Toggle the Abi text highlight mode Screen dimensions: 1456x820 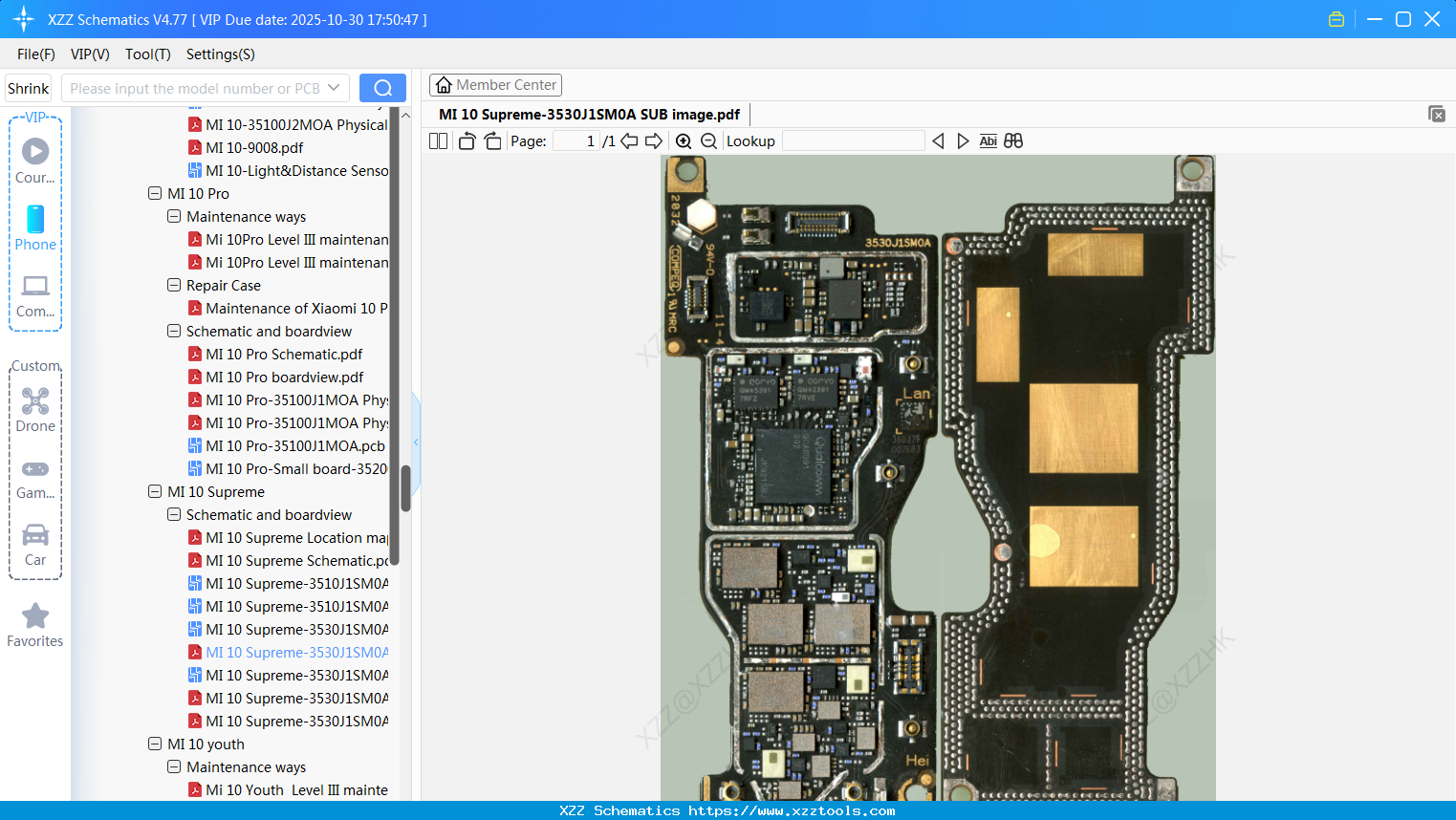tap(988, 140)
